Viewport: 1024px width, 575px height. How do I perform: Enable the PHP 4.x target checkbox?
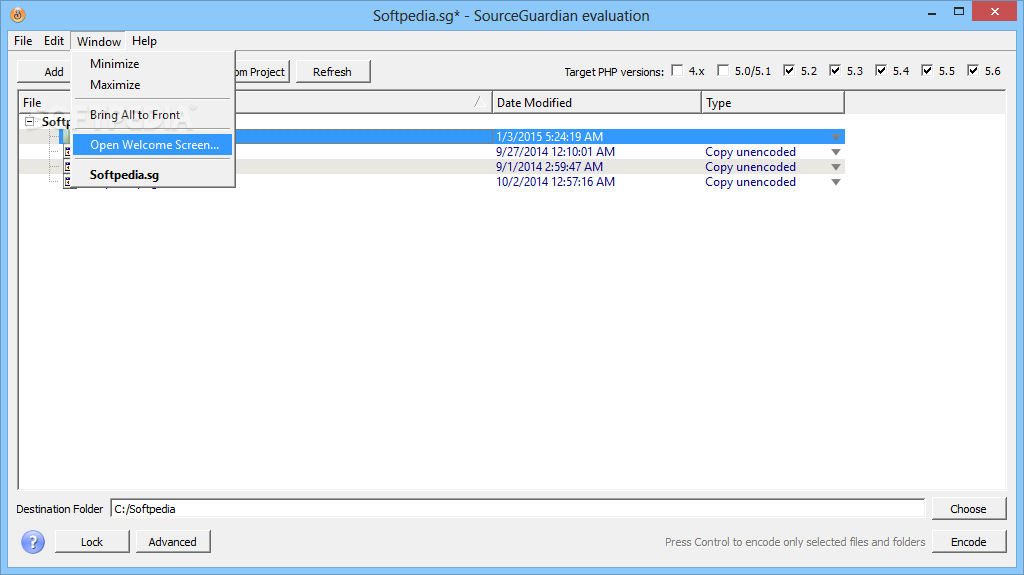click(x=677, y=70)
